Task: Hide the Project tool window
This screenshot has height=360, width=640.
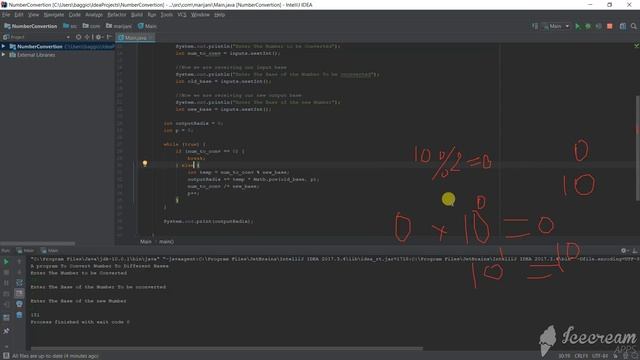Action: [x=109, y=37]
